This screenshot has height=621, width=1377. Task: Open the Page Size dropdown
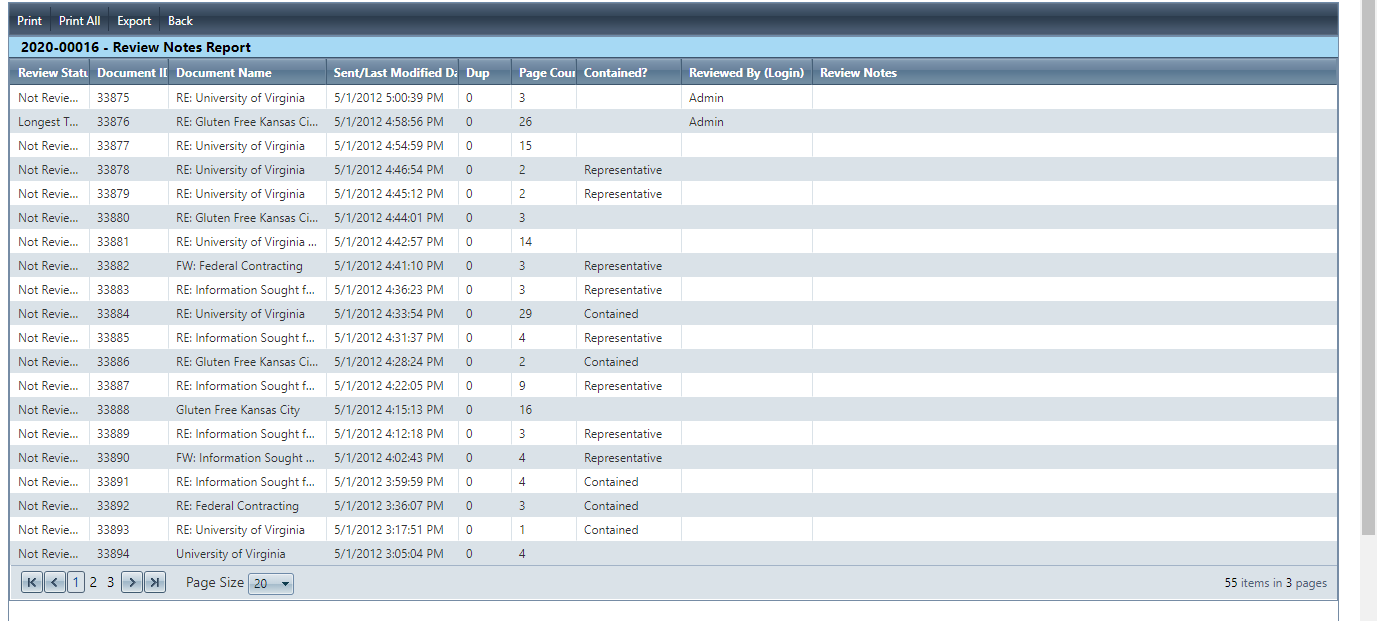pos(271,584)
